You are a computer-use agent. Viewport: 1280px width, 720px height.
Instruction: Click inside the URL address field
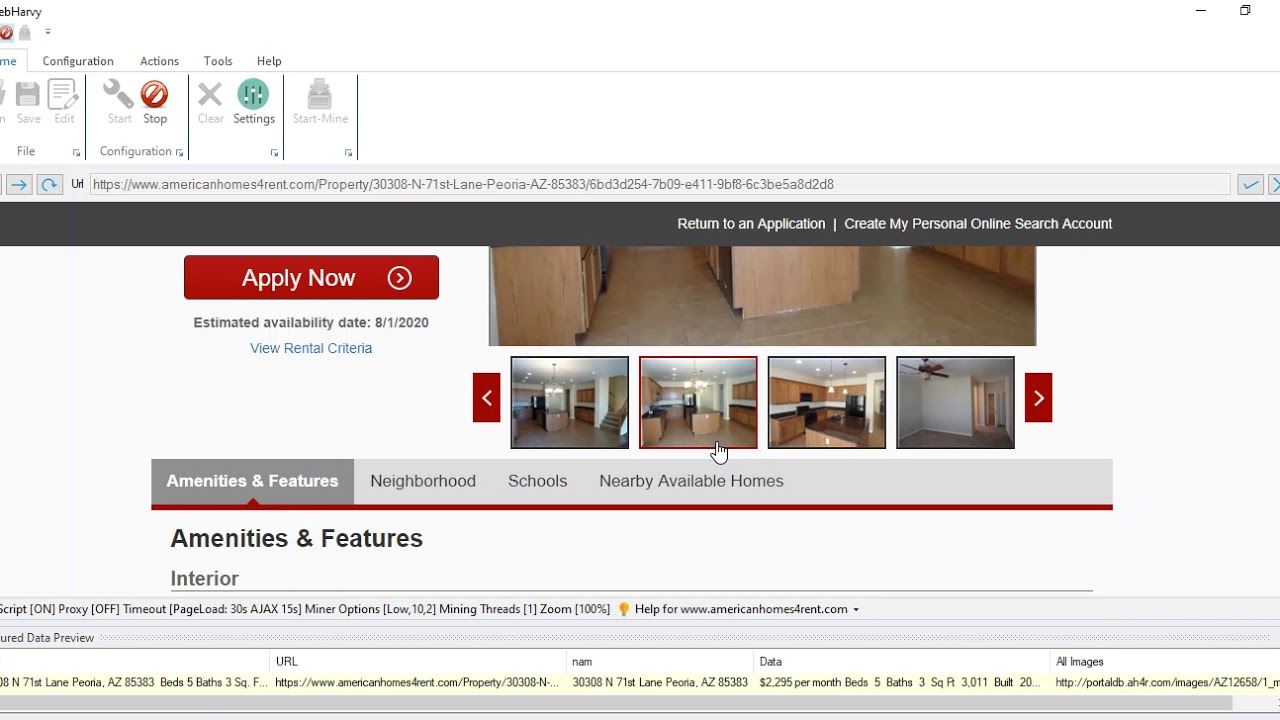(x=660, y=184)
